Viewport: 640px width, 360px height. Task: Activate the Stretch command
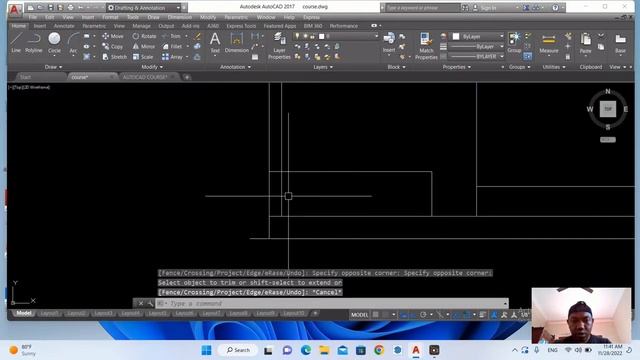(115, 57)
